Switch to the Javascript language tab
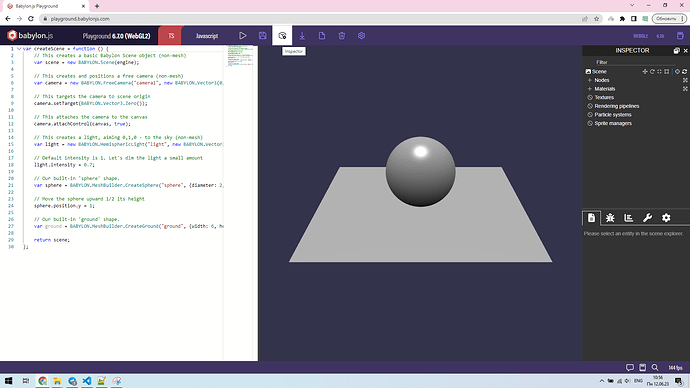 (207, 36)
